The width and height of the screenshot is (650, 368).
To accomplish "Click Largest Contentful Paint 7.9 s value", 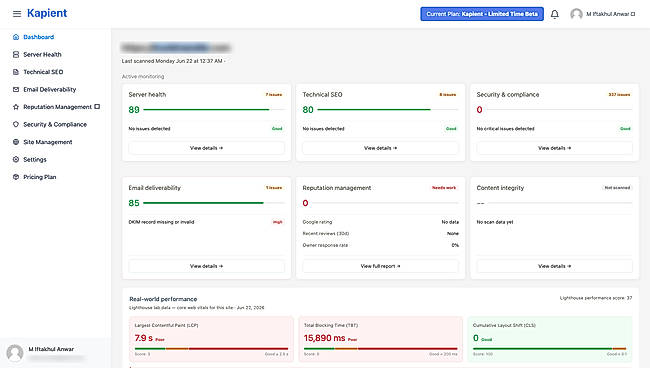I will tap(143, 338).
